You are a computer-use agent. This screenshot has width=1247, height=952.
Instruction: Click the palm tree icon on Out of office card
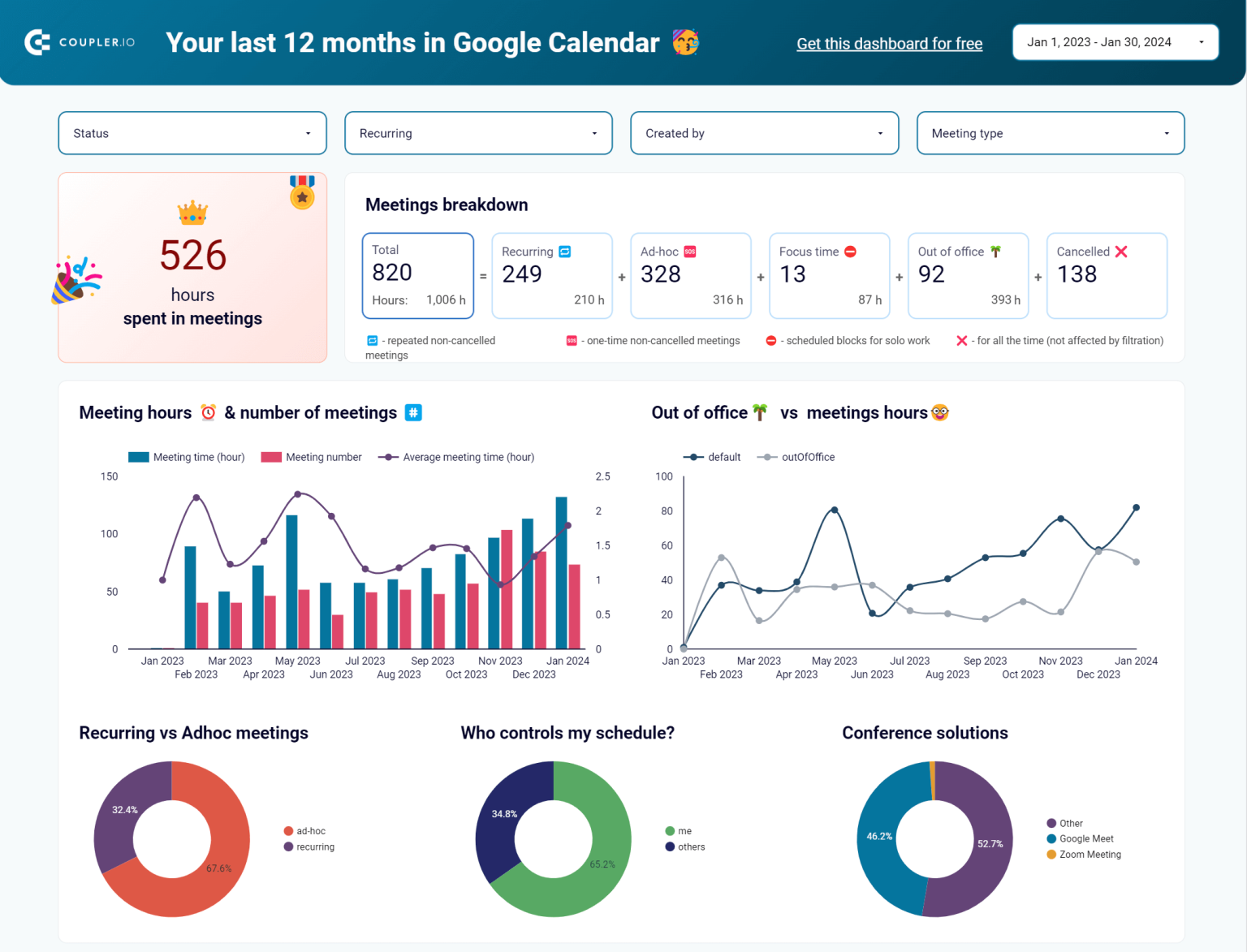click(994, 252)
